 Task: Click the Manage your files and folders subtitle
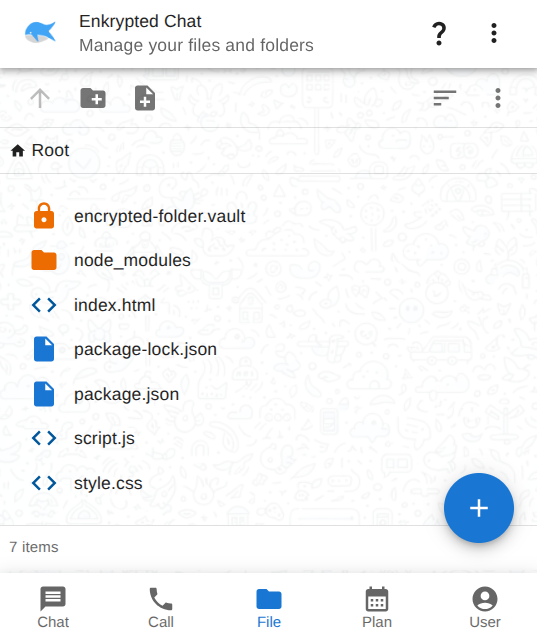coord(196,45)
